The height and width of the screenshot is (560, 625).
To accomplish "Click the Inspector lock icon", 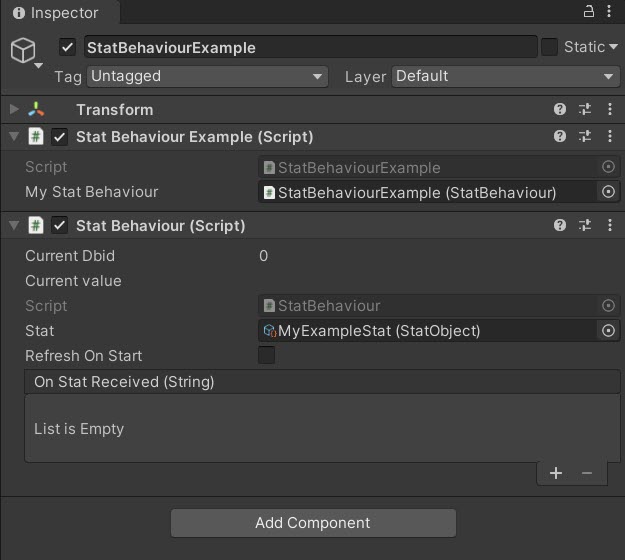I will point(589,12).
